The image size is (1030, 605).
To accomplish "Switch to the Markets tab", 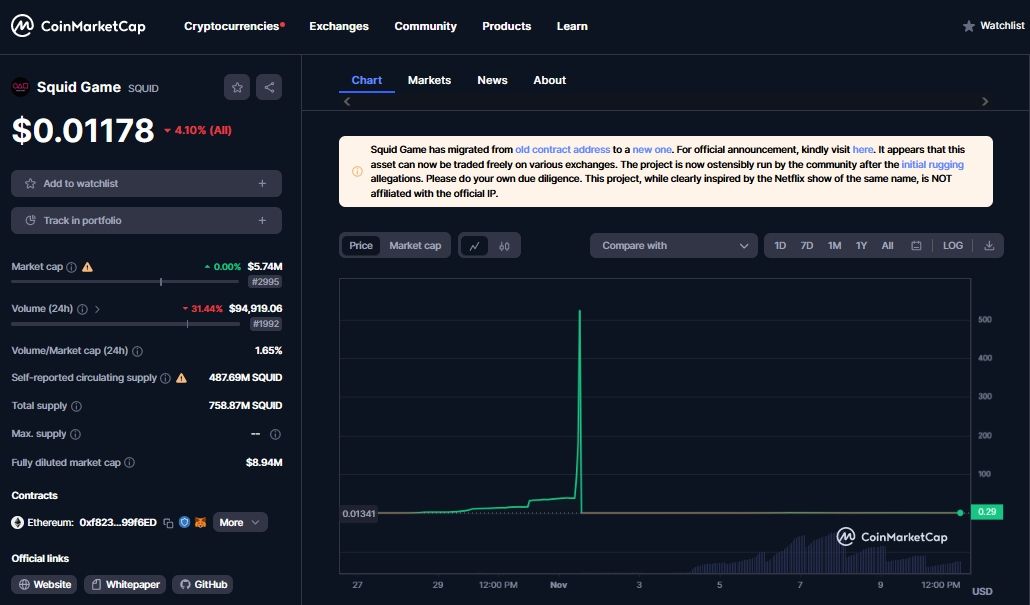I will click(429, 80).
